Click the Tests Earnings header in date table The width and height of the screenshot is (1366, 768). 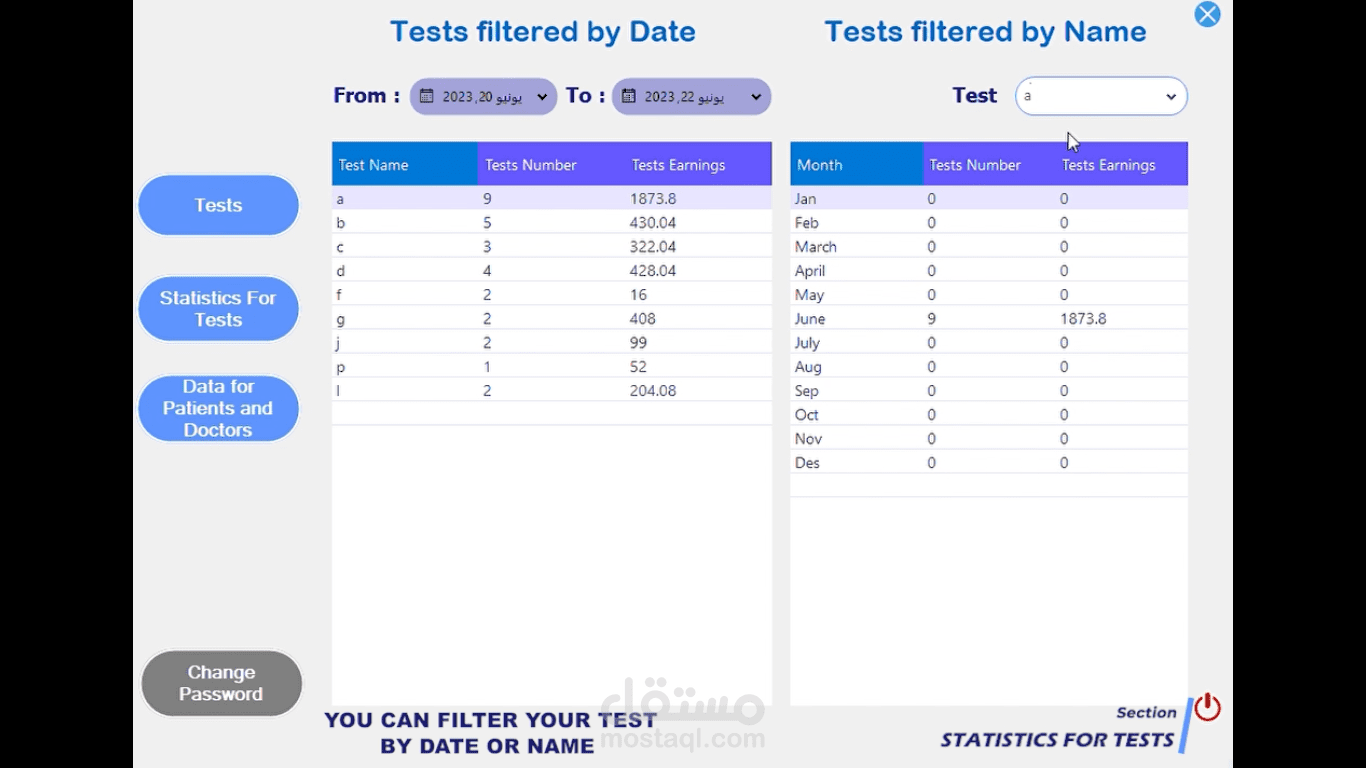pyautogui.click(x=698, y=165)
